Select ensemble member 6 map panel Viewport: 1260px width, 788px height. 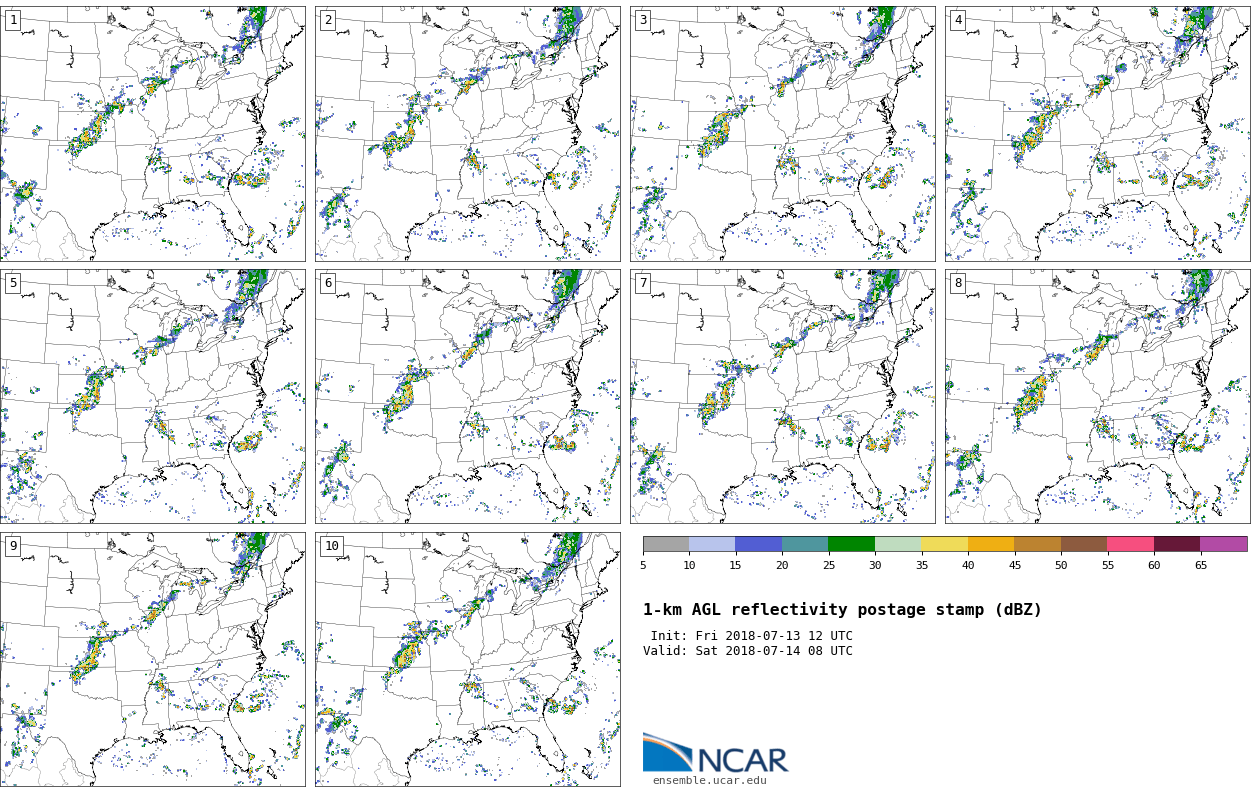click(468, 397)
